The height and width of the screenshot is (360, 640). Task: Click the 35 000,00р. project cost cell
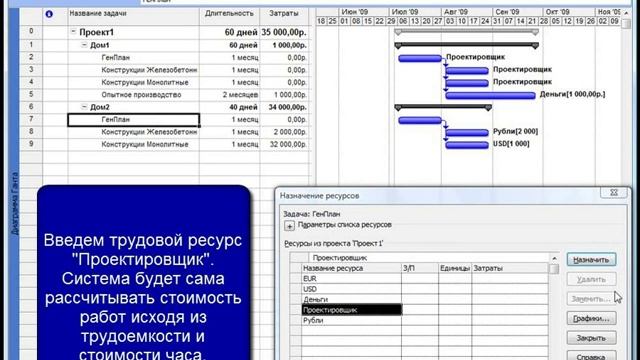(x=284, y=32)
